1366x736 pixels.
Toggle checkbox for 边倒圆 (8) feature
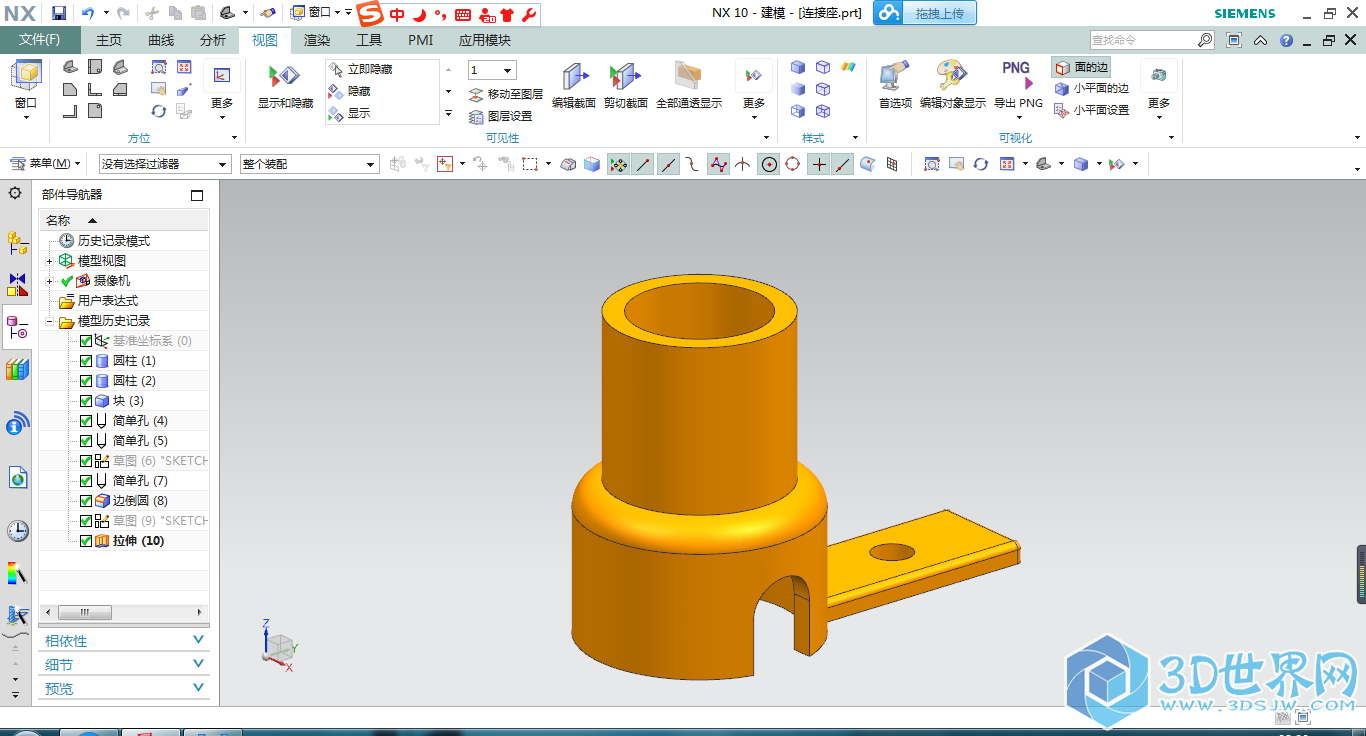point(86,501)
